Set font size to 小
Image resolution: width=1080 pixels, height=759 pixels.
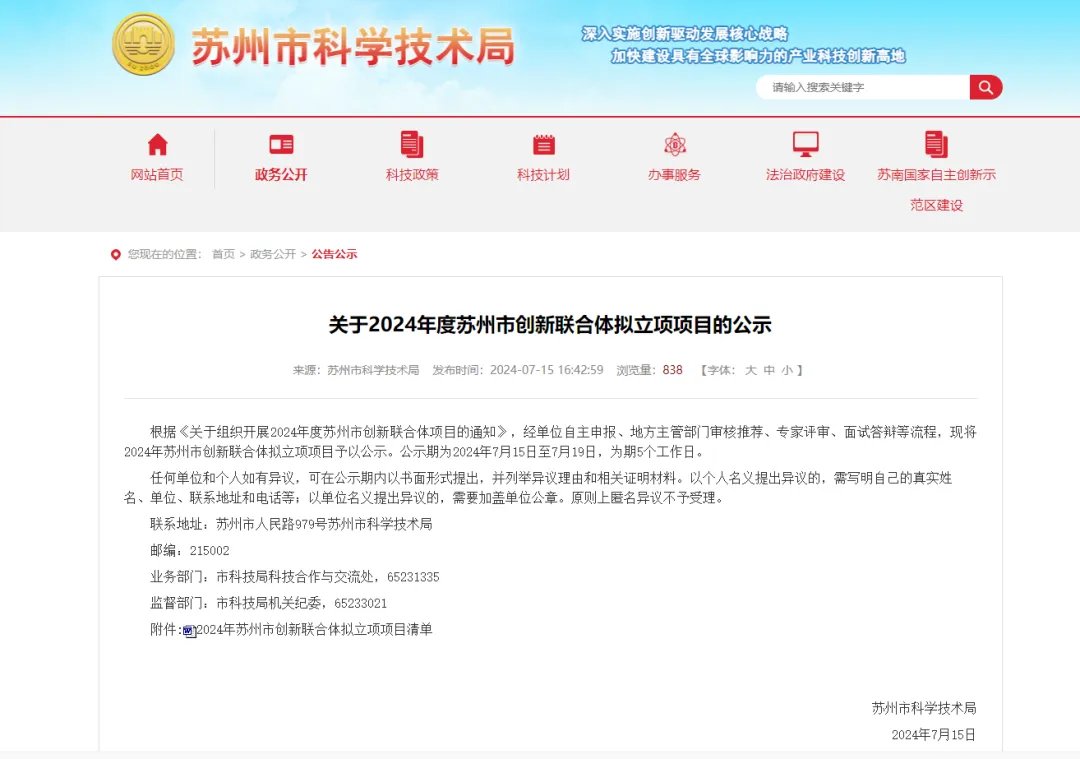[x=787, y=371]
